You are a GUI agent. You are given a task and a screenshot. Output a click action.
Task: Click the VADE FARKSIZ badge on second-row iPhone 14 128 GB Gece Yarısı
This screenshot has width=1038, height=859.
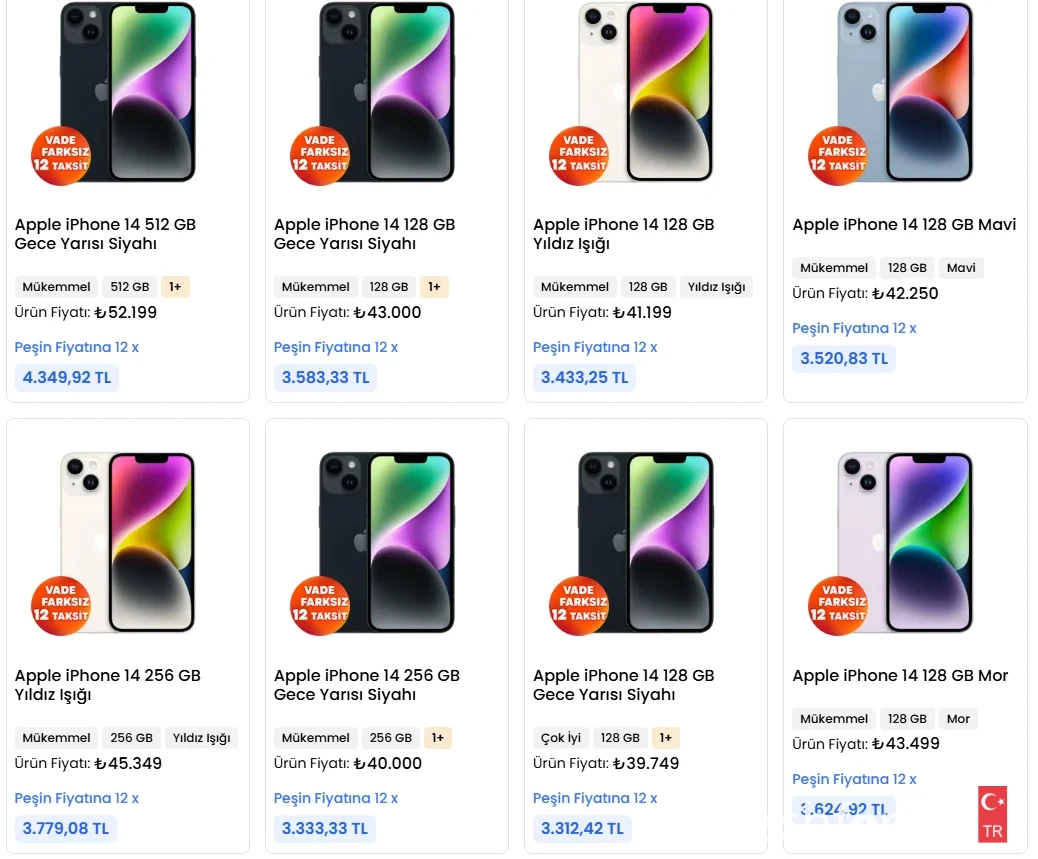click(x=579, y=605)
